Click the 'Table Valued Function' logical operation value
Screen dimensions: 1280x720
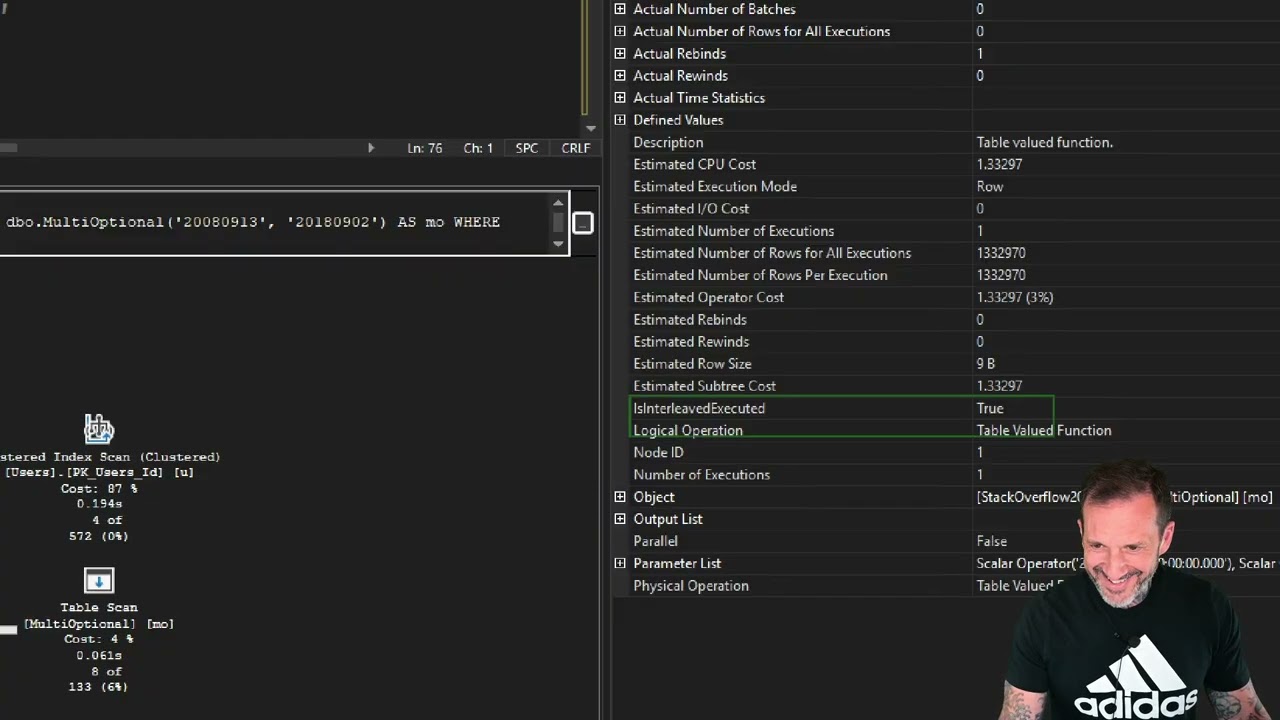(1044, 430)
